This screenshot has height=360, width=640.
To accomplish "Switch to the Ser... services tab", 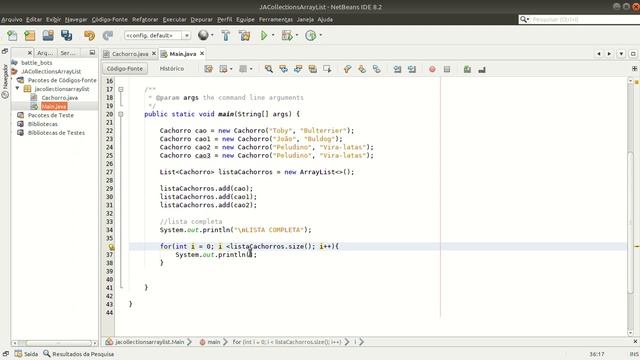I will click(68, 53).
